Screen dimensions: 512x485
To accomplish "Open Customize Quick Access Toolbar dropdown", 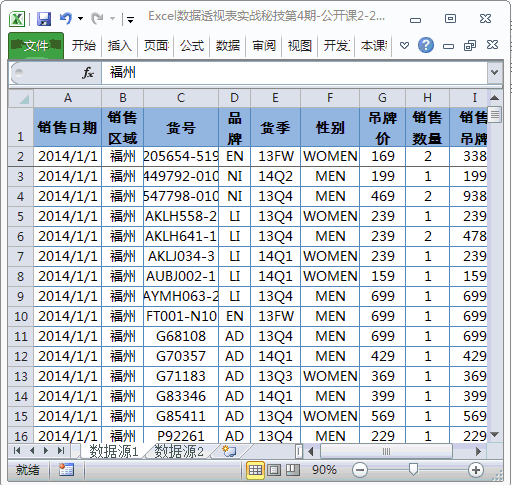I will (x=130, y=20).
